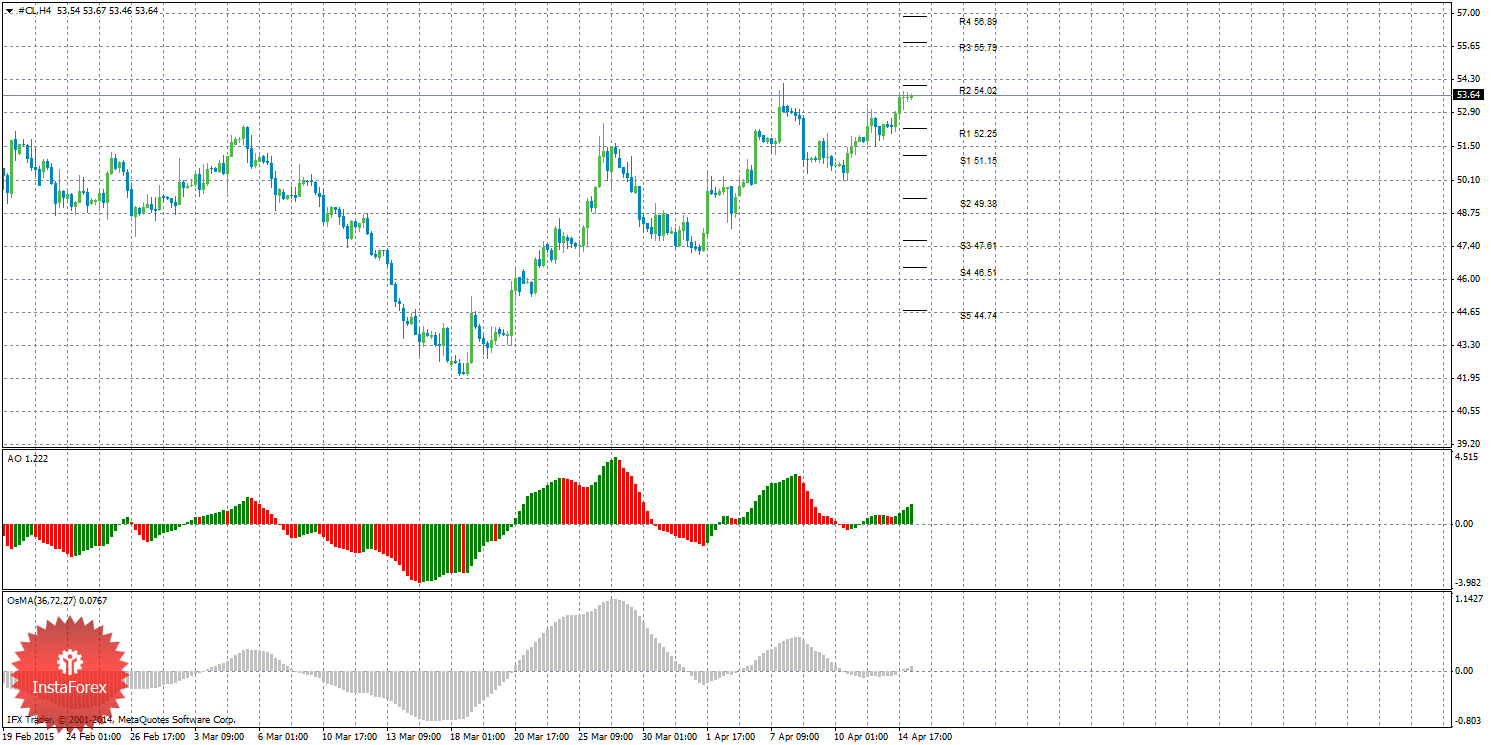The height and width of the screenshot is (745, 1491).
Task: Click the 44.65 price axis value
Action: click(x=1468, y=312)
